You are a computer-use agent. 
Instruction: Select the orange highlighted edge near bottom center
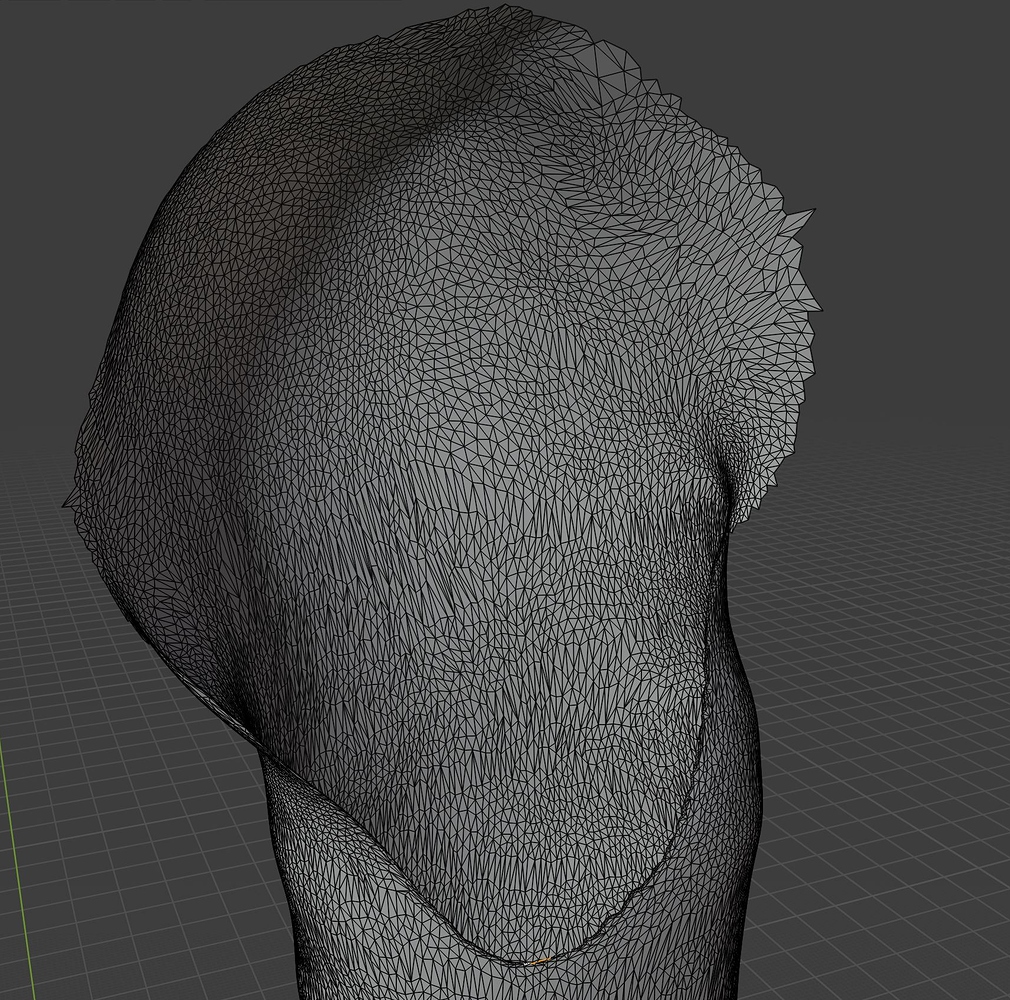pyautogui.click(x=541, y=960)
